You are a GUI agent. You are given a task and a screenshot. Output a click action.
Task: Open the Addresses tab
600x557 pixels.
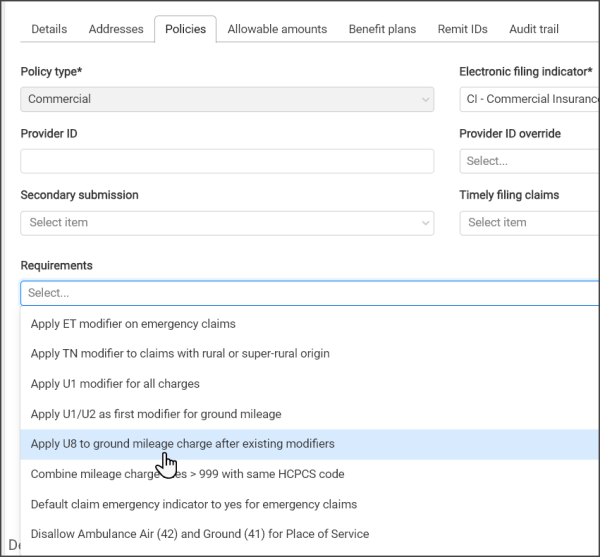click(116, 29)
